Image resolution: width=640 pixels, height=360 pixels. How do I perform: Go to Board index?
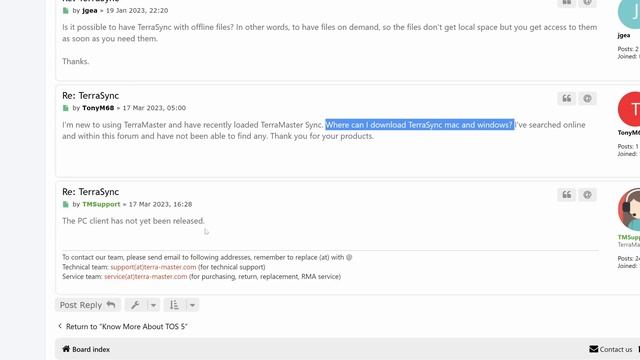[x=86, y=349]
